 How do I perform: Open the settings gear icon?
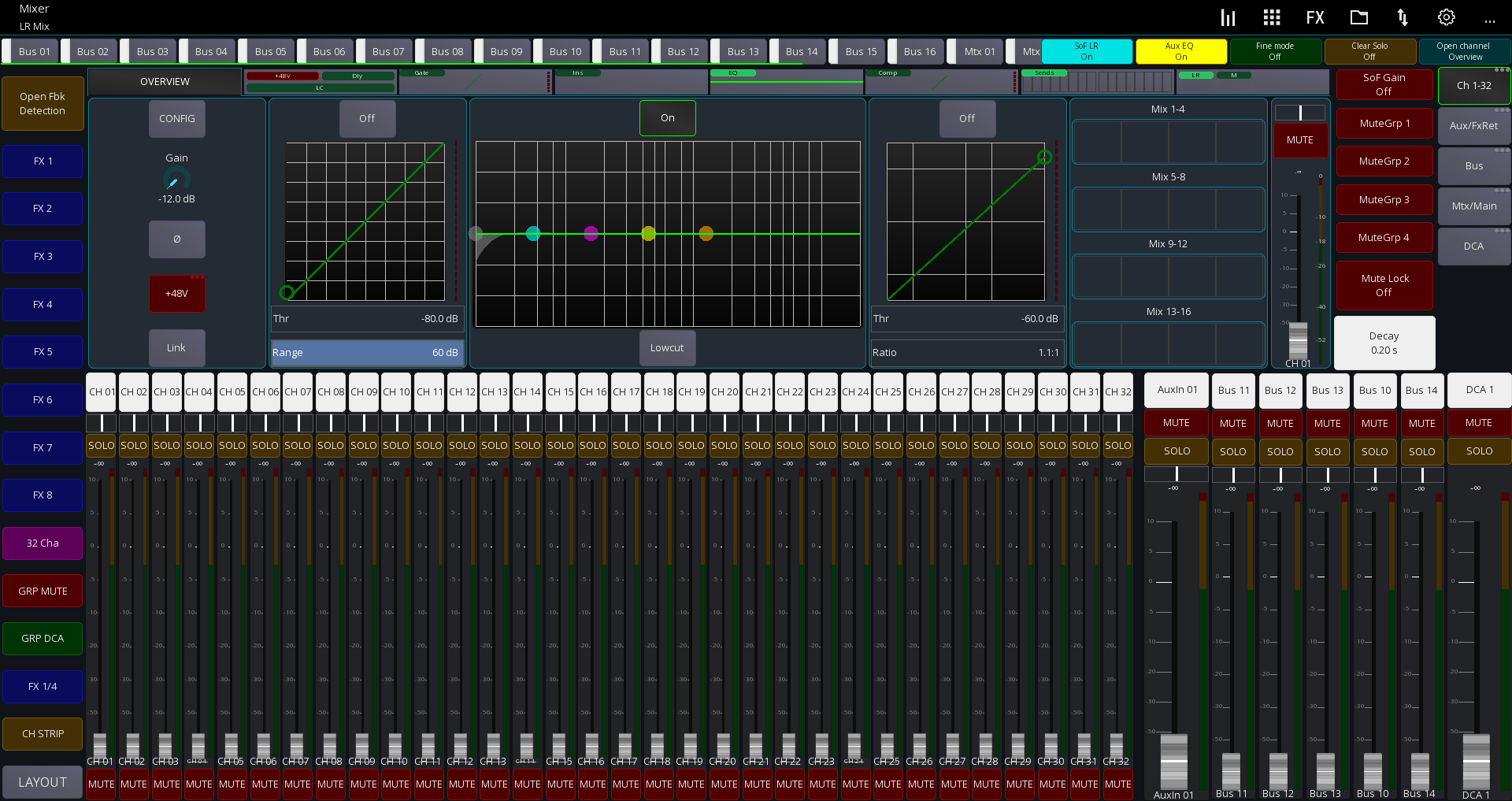1447,17
